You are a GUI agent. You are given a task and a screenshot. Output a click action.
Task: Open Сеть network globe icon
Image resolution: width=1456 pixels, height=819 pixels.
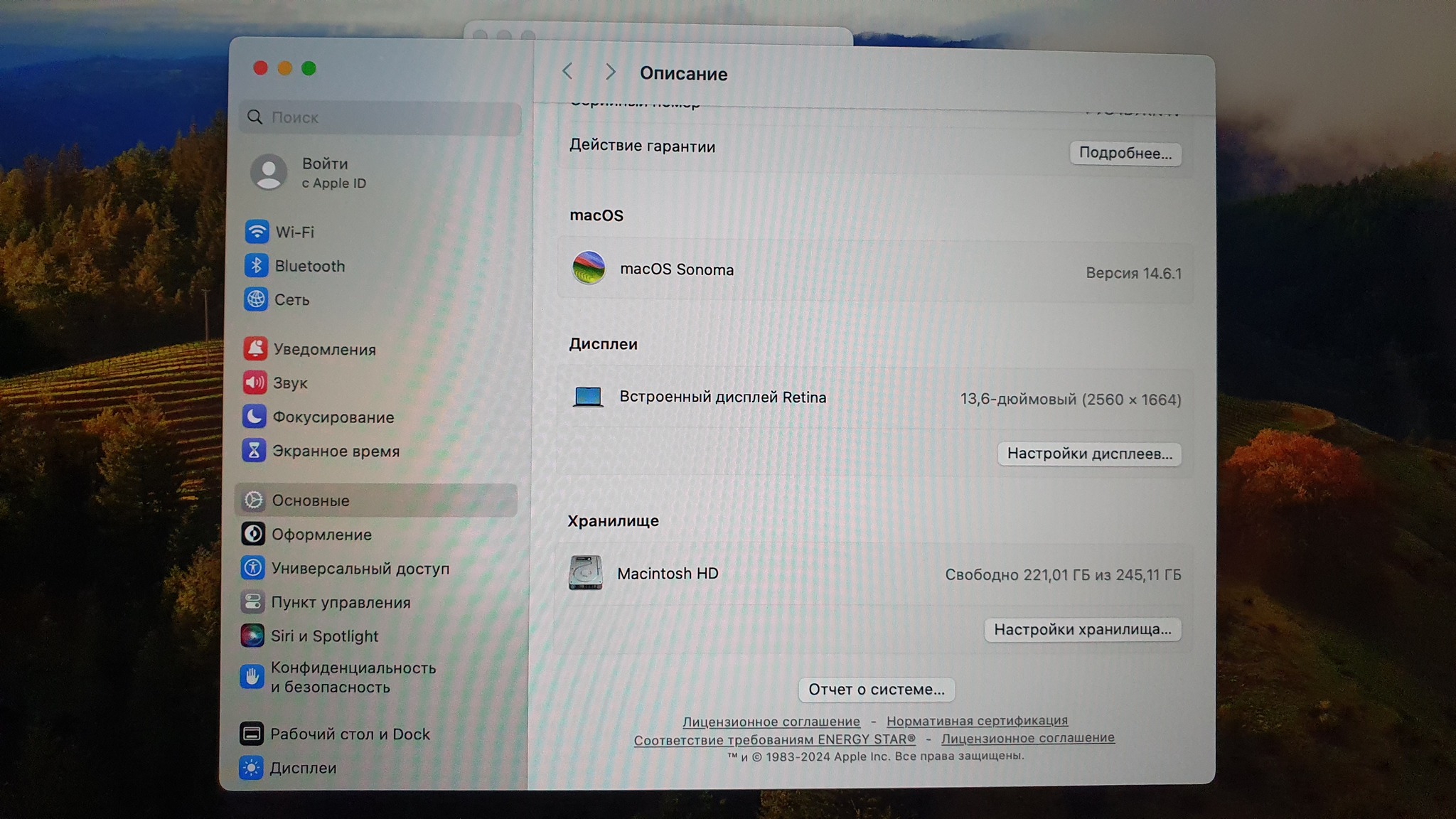pos(256,299)
